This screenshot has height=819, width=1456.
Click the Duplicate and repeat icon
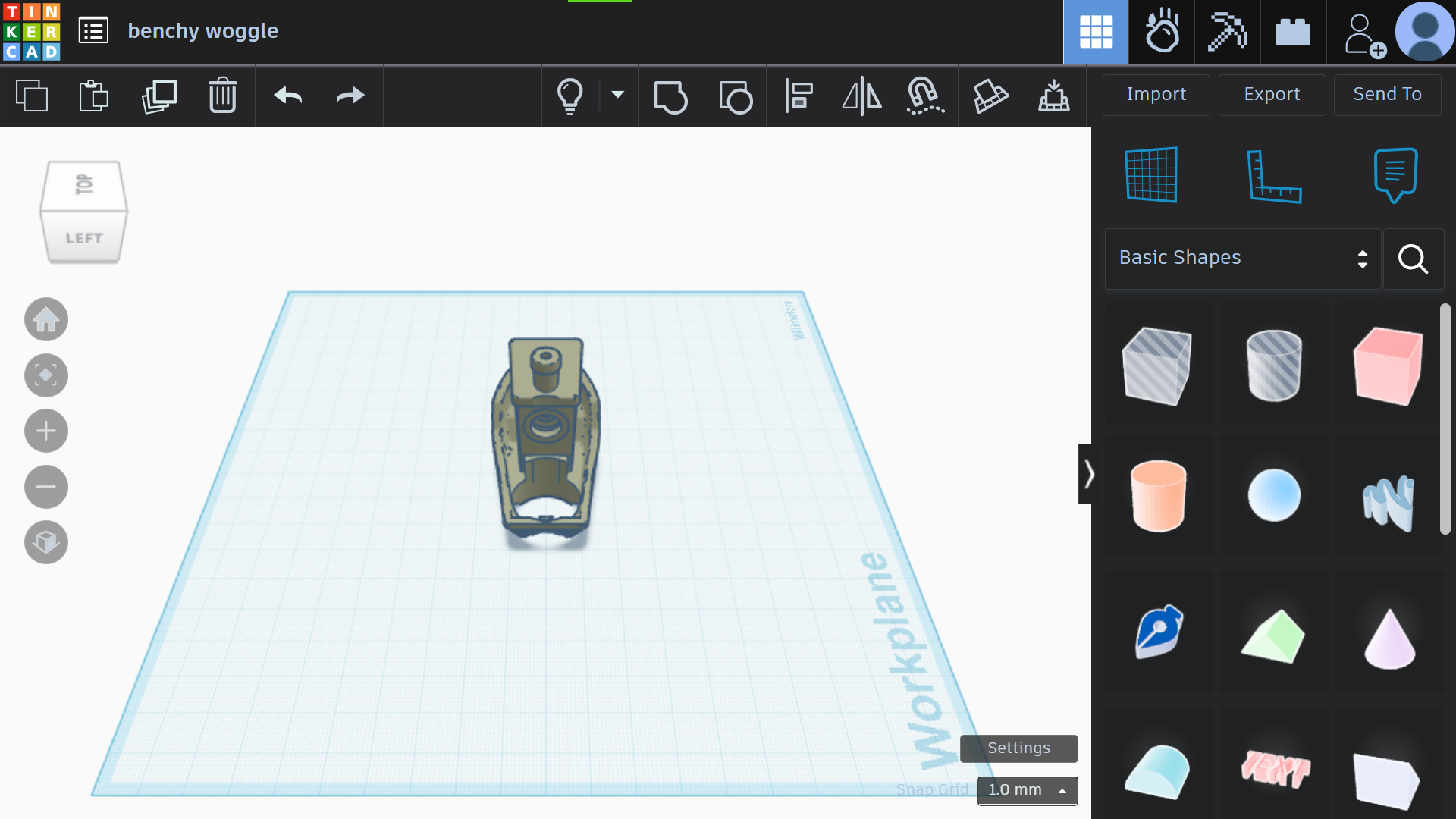(159, 96)
